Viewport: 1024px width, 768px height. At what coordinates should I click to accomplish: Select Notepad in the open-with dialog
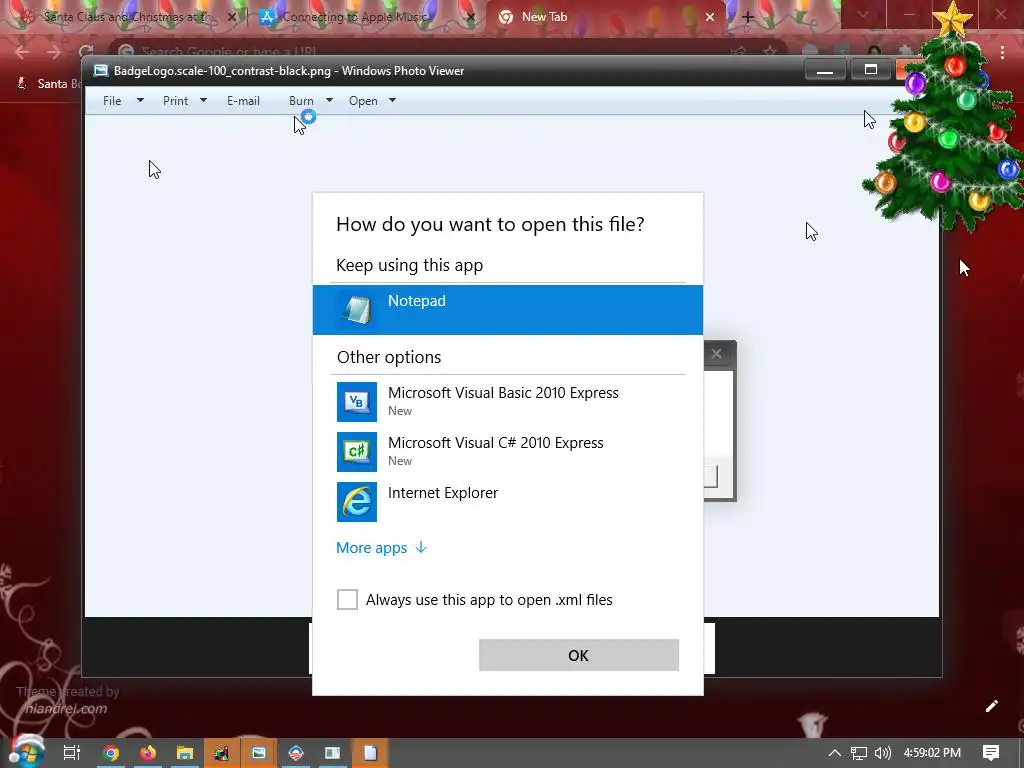tap(507, 310)
